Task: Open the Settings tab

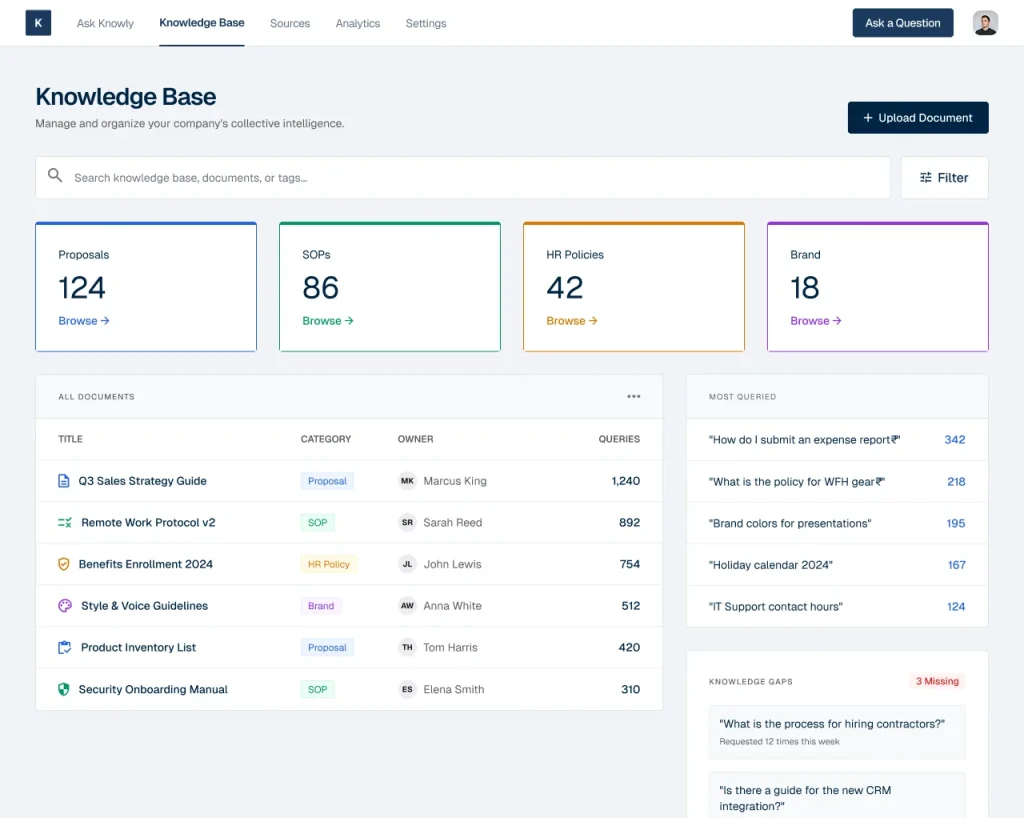Action: click(x=426, y=24)
